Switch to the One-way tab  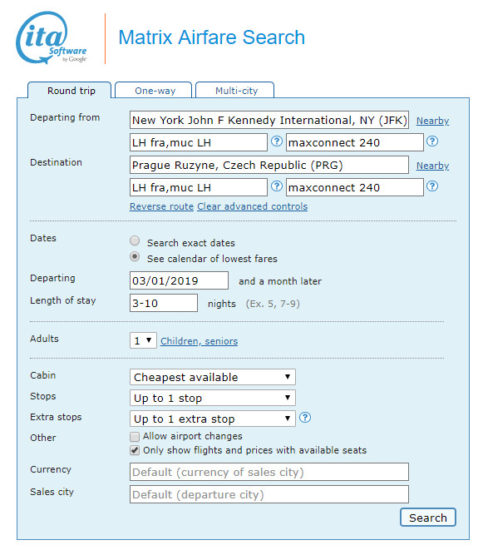tap(154, 90)
